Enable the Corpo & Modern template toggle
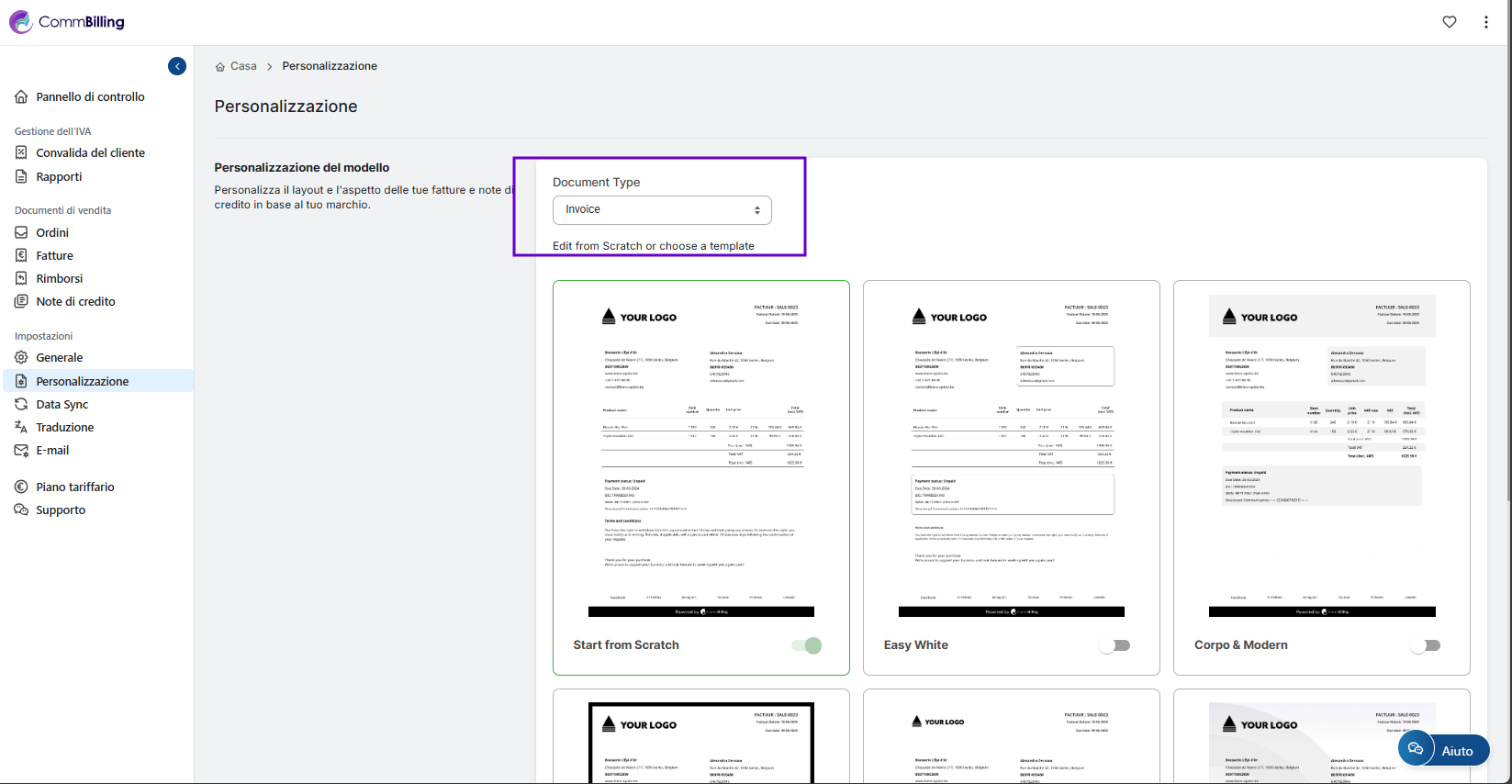 (x=1426, y=645)
